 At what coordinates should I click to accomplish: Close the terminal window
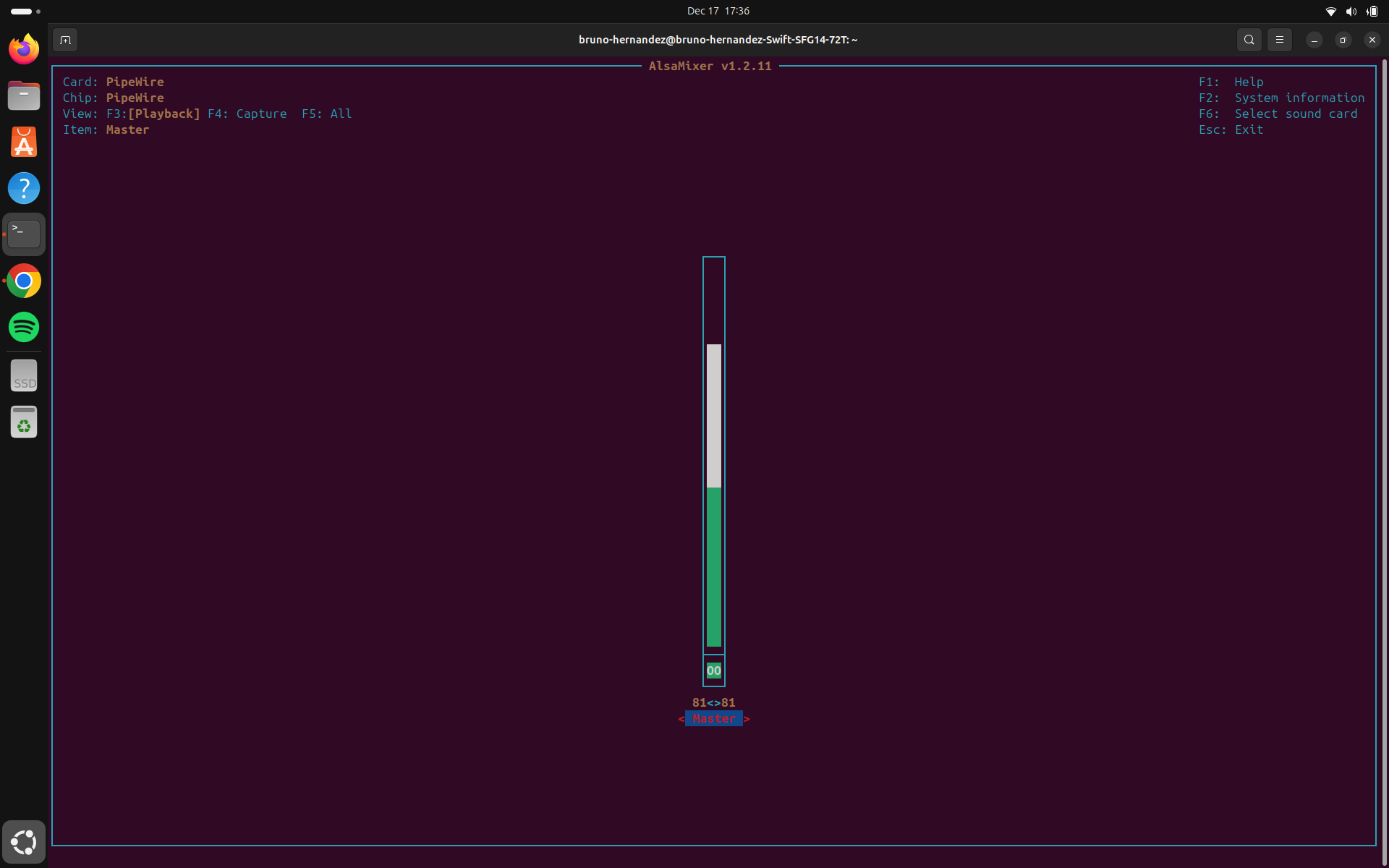tap(1372, 40)
